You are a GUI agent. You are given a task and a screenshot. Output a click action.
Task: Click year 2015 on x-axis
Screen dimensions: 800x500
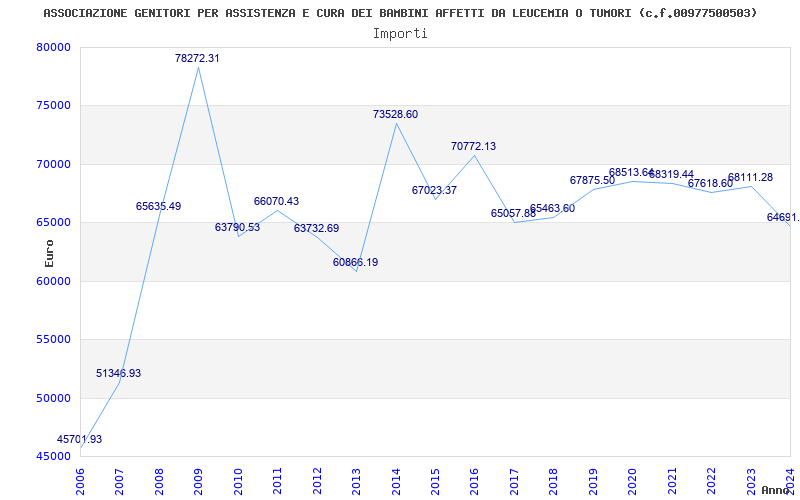coord(436,481)
